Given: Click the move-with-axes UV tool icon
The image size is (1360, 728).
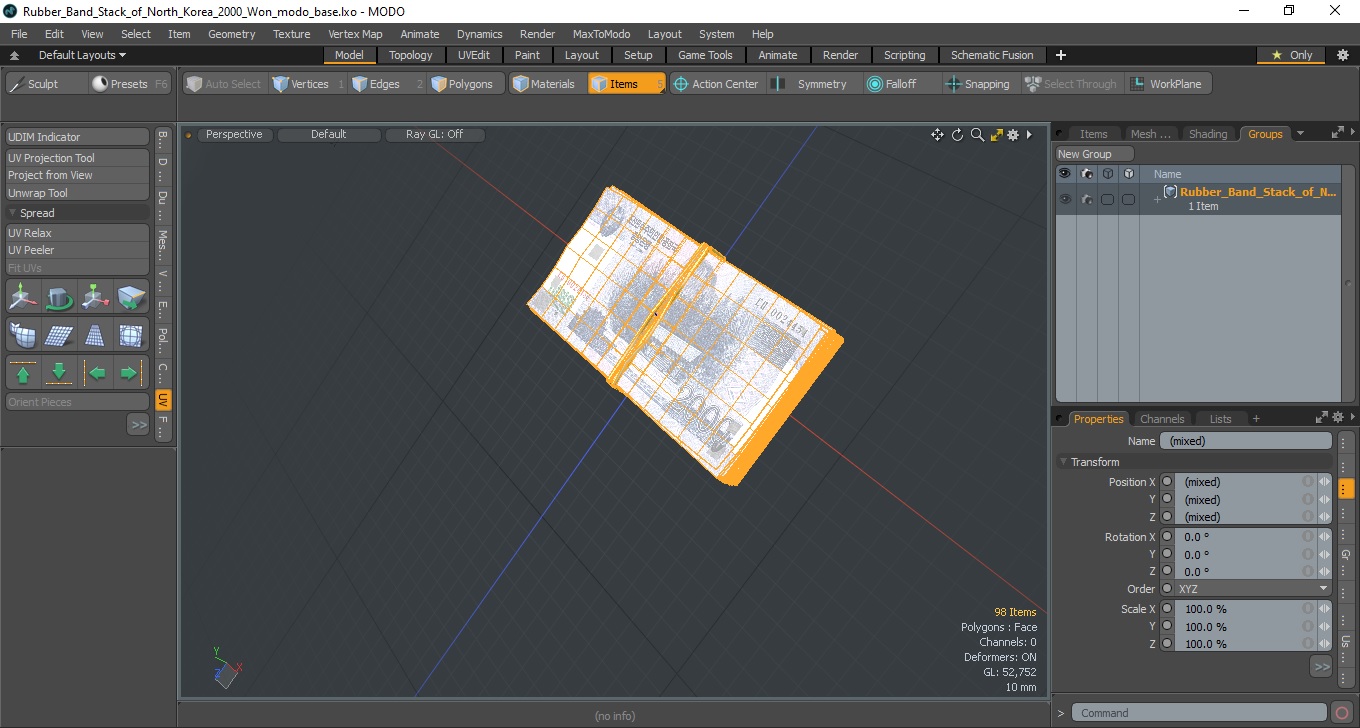Looking at the screenshot, I should tap(23, 297).
